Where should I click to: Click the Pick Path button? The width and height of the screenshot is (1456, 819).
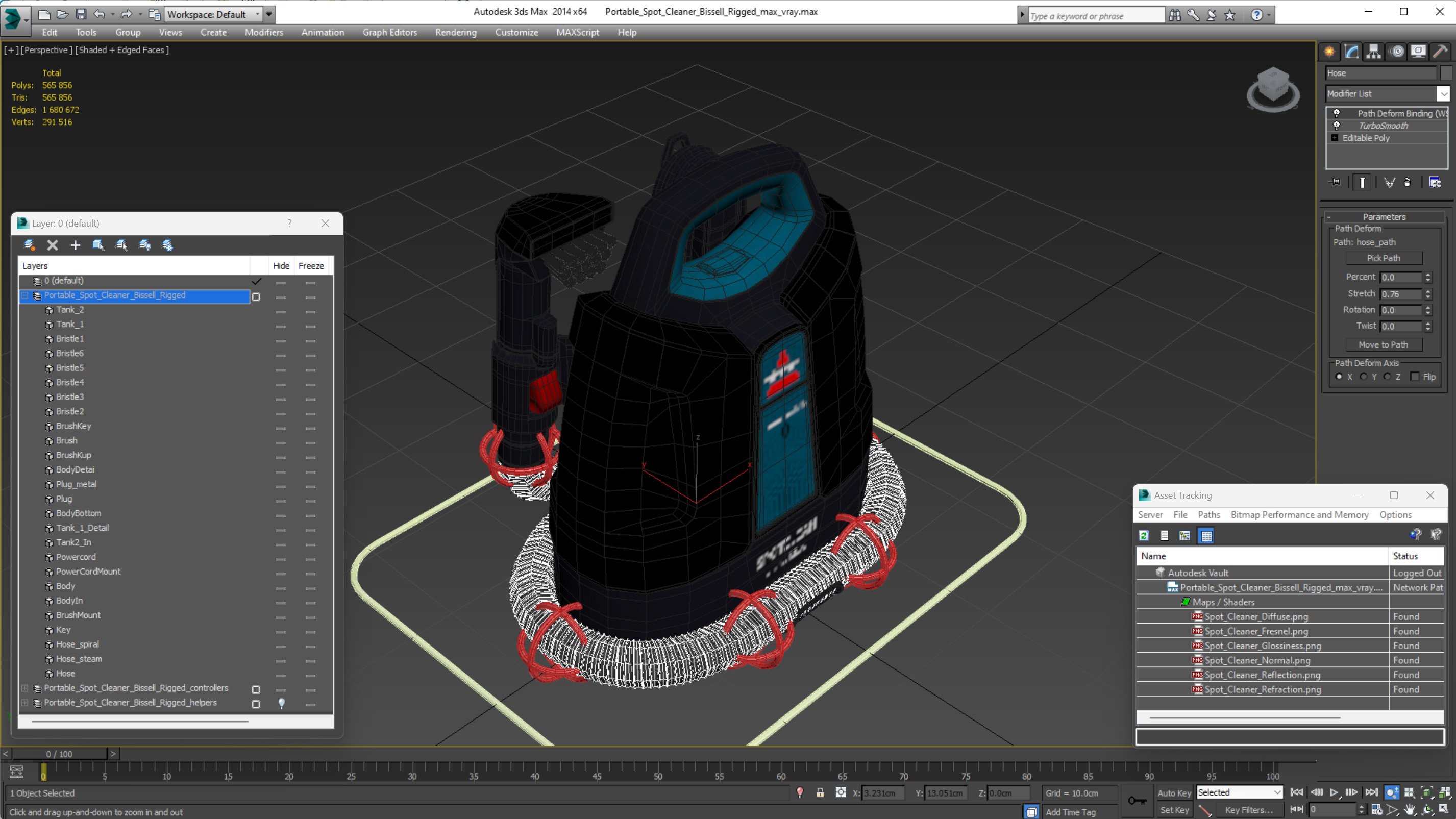[x=1383, y=258]
